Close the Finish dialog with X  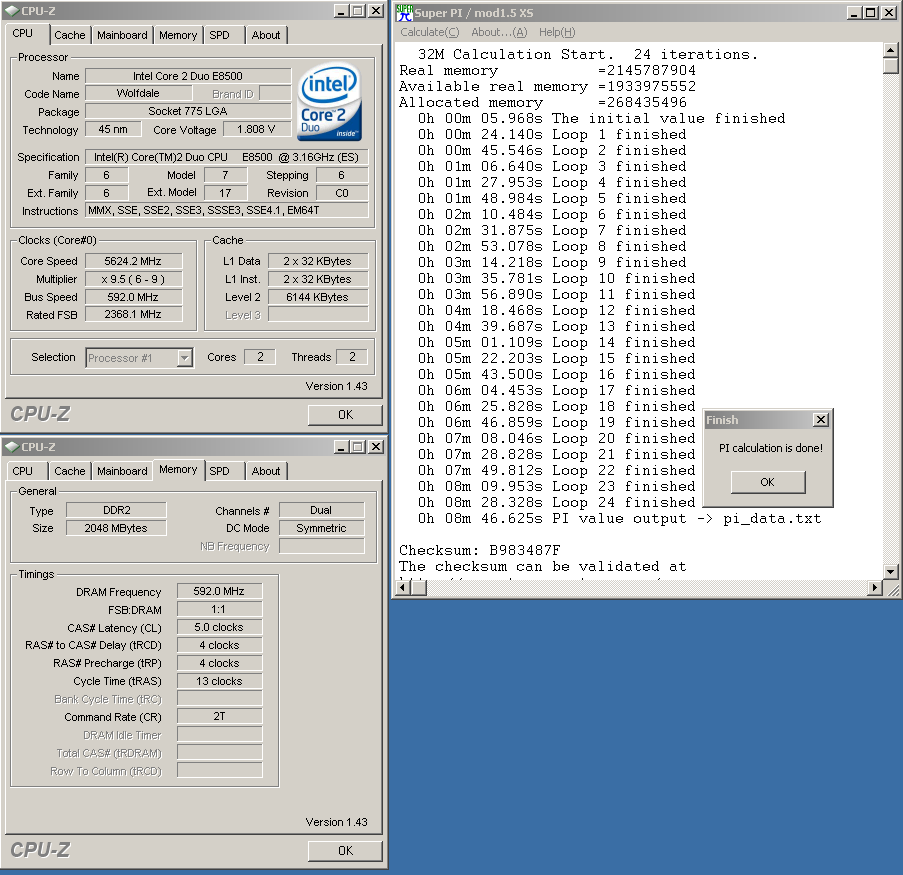tap(821, 420)
